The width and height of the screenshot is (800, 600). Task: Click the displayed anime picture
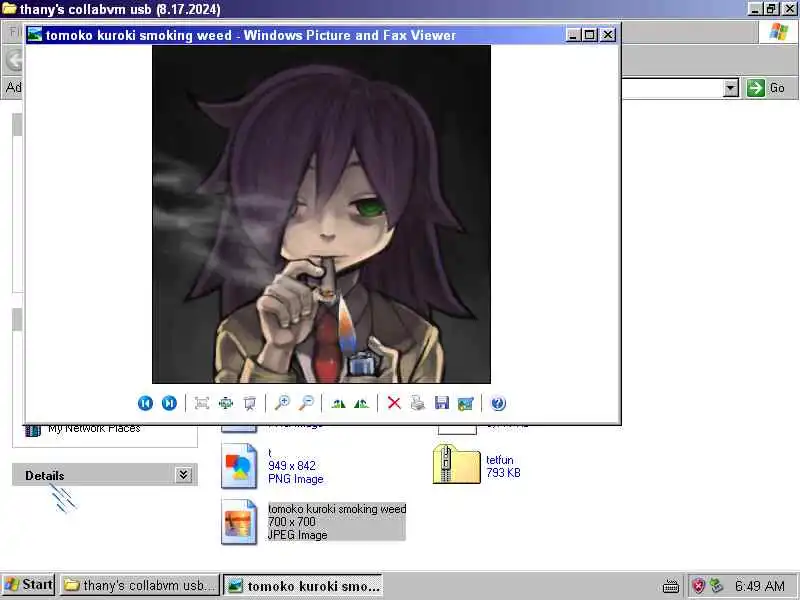click(321, 214)
